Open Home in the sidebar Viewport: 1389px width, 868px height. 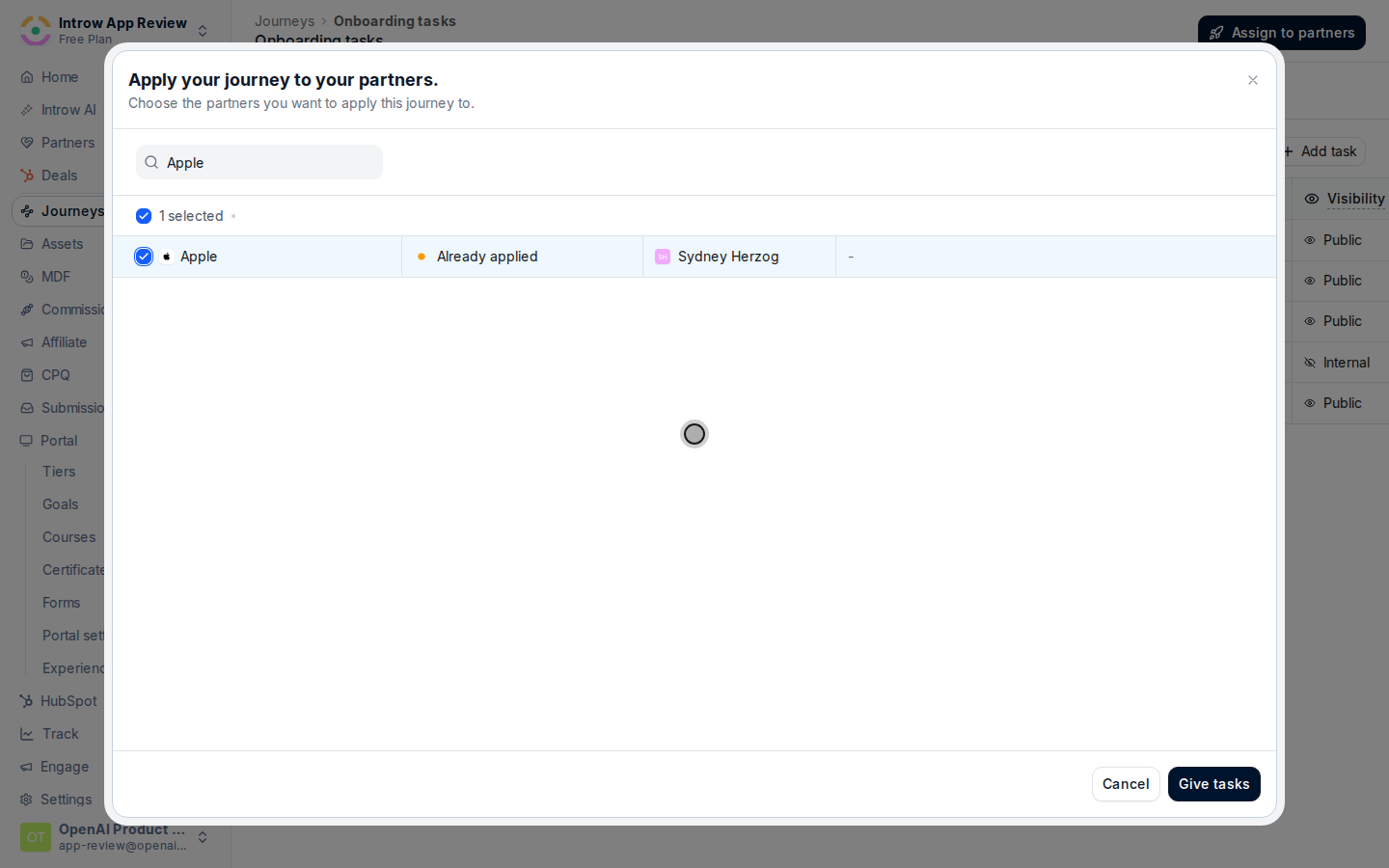click(60, 77)
